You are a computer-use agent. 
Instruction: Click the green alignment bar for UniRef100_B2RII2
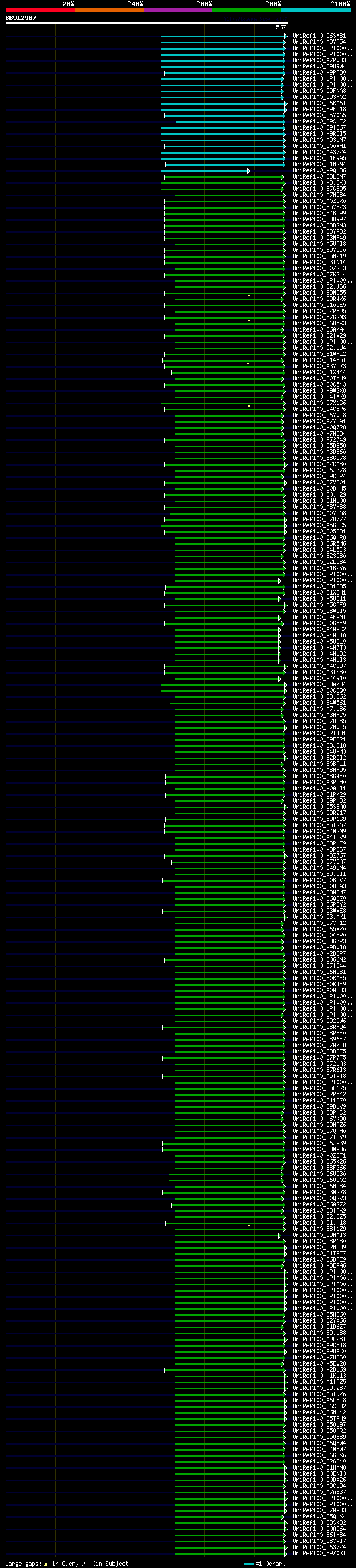tap(231, 758)
